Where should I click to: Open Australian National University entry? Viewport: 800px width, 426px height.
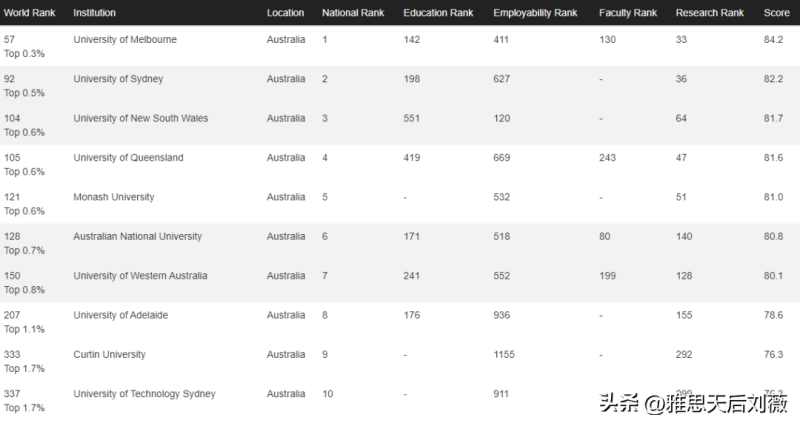(x=138, y=237)
